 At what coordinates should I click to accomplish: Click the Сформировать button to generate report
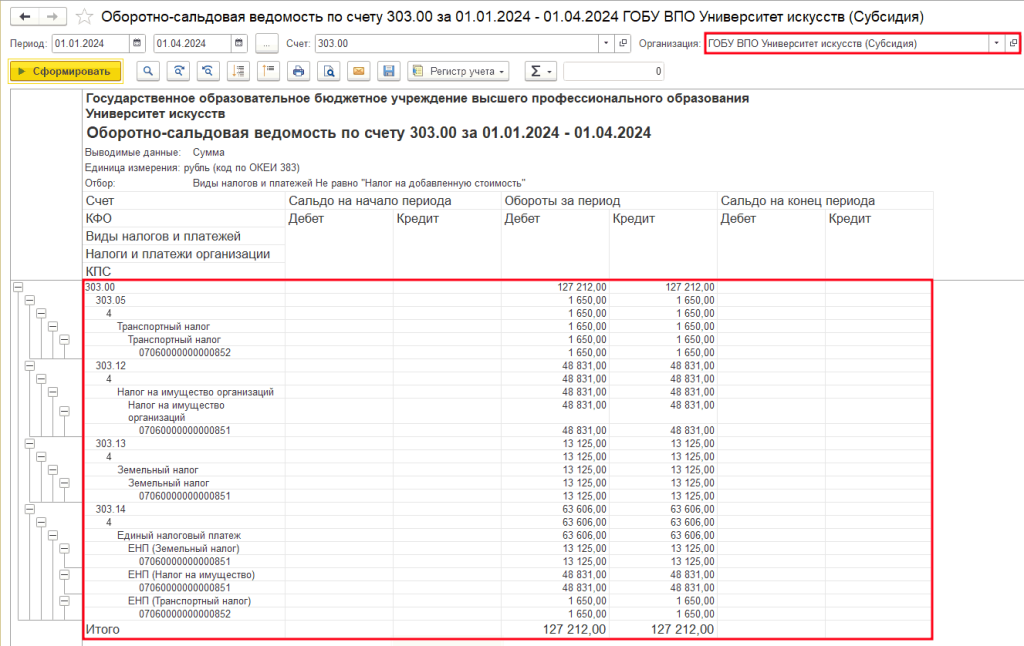point(65,71)
